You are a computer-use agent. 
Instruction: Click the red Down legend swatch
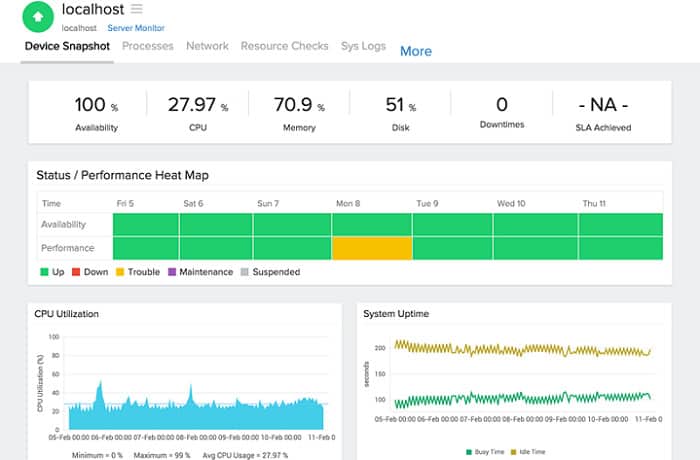pyautogui.click(x=76, y=272)
